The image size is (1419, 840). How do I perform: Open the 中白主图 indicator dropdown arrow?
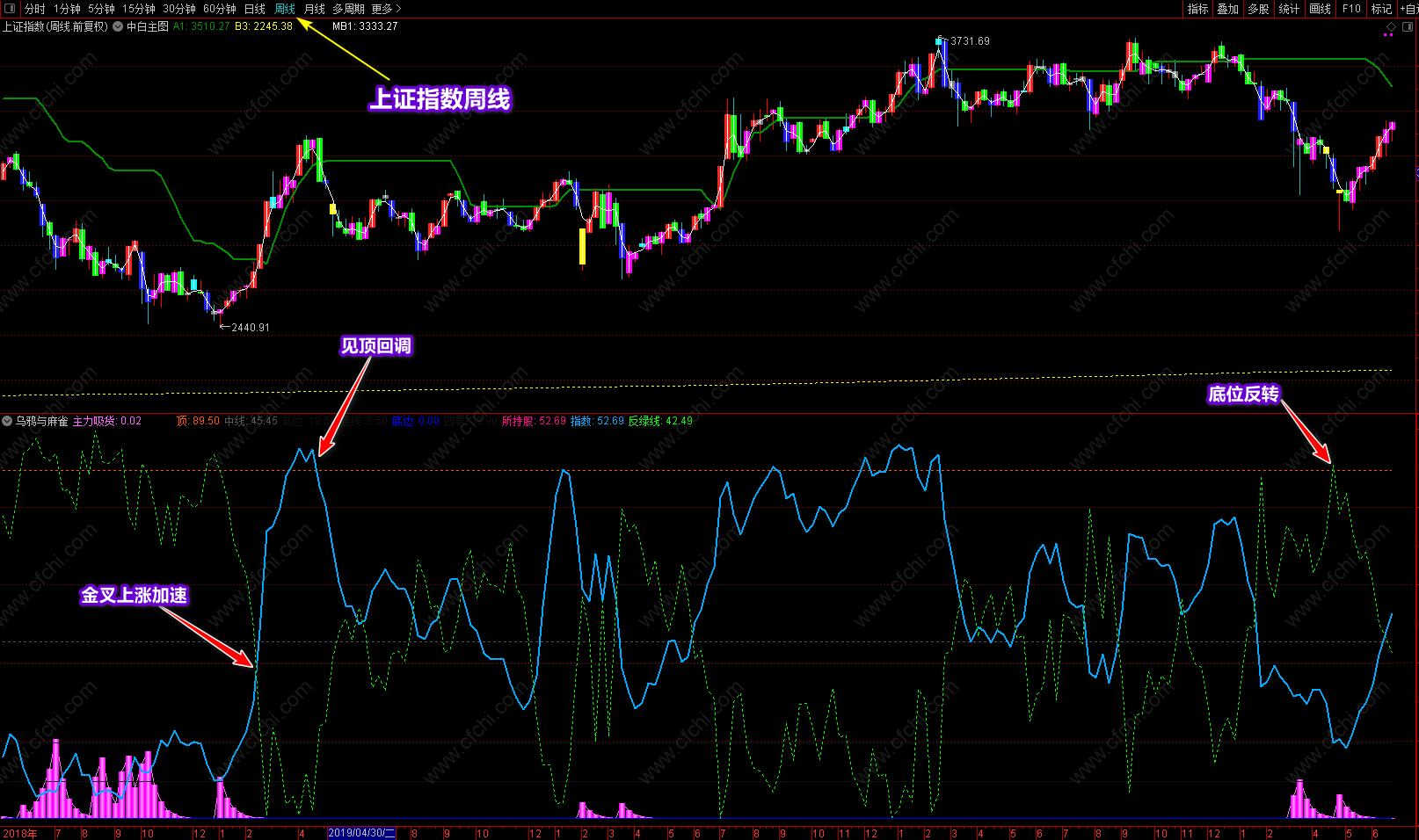[118, 26]
